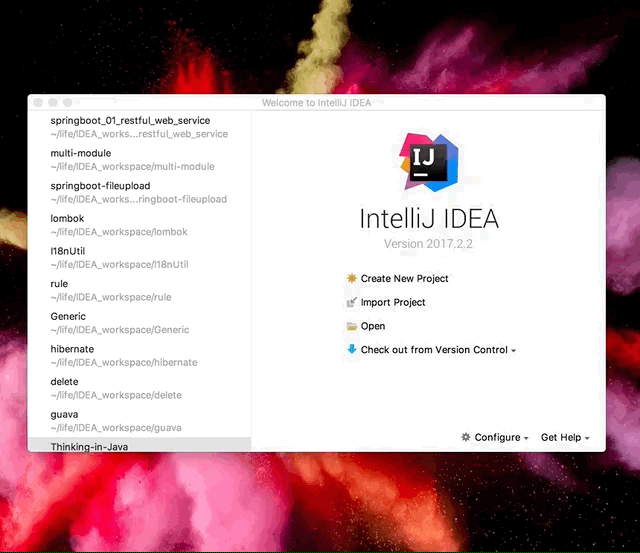Open the rule recent project
Image resolution: width=640 pixels, height=553 pixels.
[x=140, y=290]
